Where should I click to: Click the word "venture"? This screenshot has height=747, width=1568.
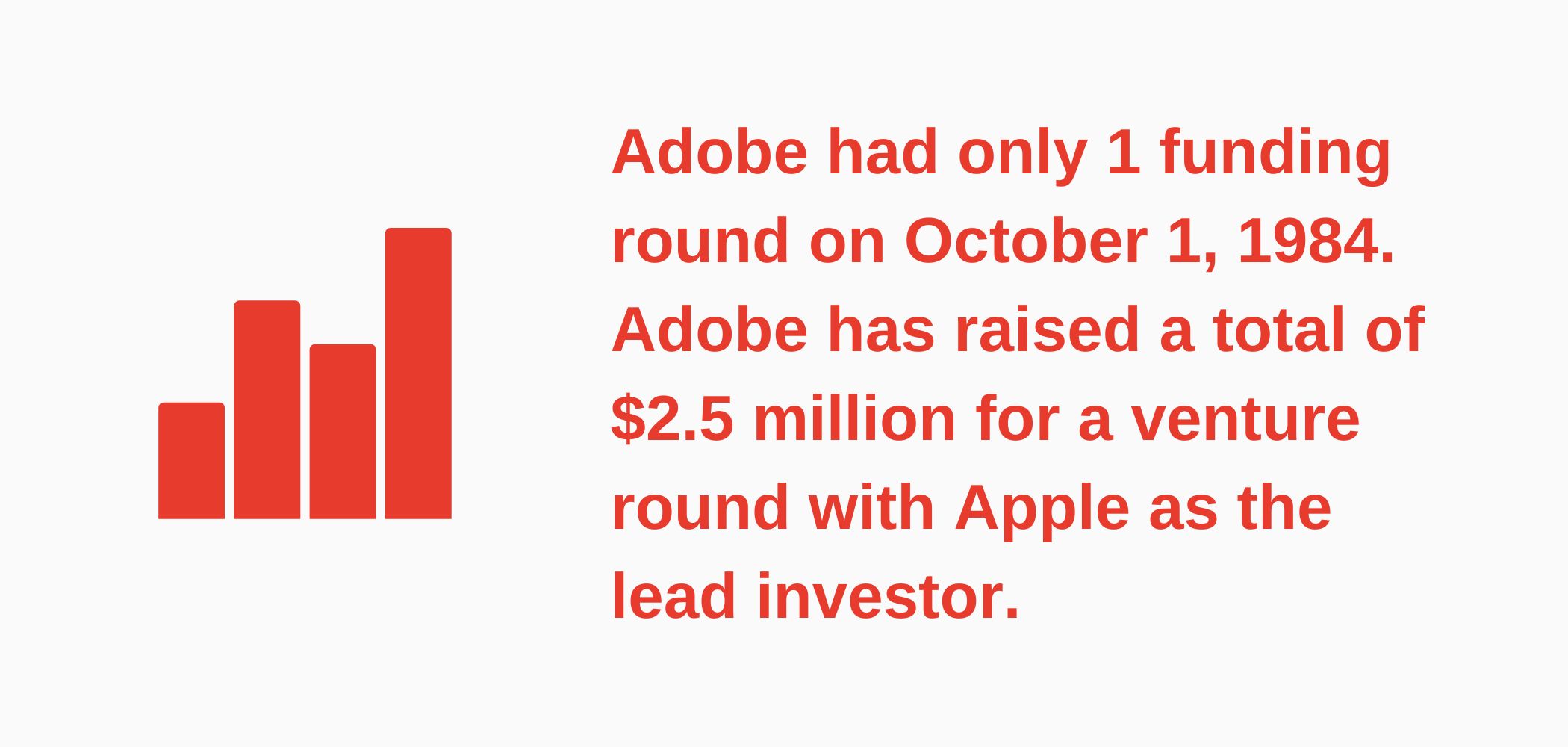click(1245, 419)
